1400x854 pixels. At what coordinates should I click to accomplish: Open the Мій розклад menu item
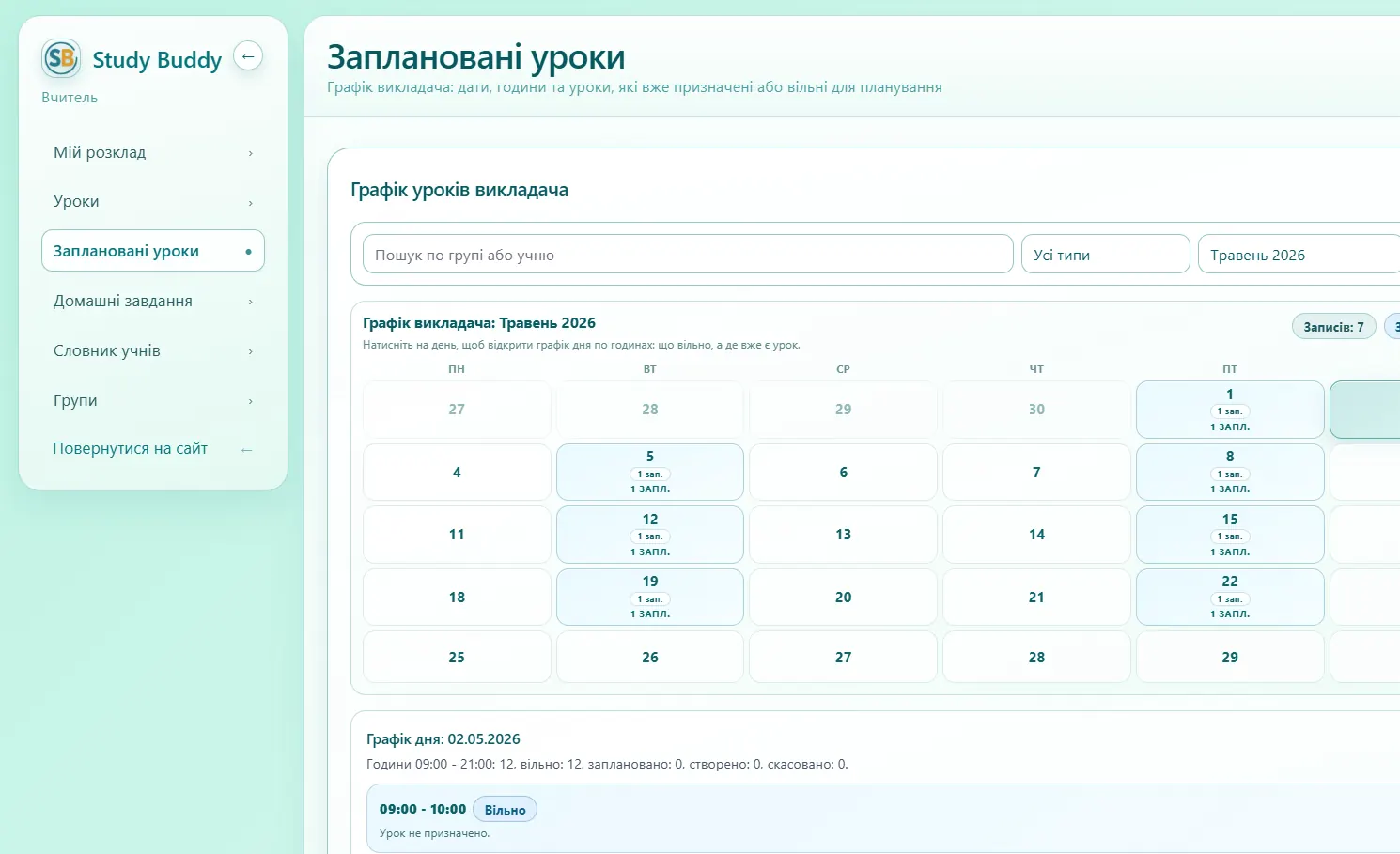point(153,152)
